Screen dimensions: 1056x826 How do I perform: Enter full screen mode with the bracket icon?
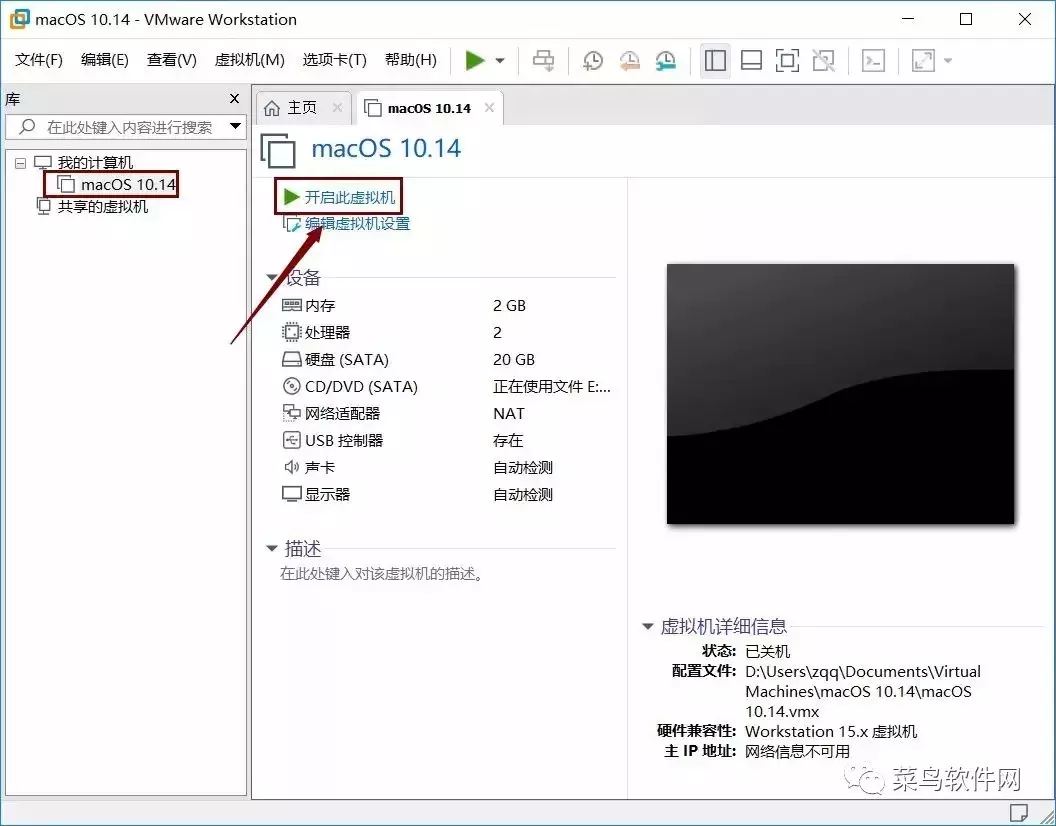(x=787, y=60)
